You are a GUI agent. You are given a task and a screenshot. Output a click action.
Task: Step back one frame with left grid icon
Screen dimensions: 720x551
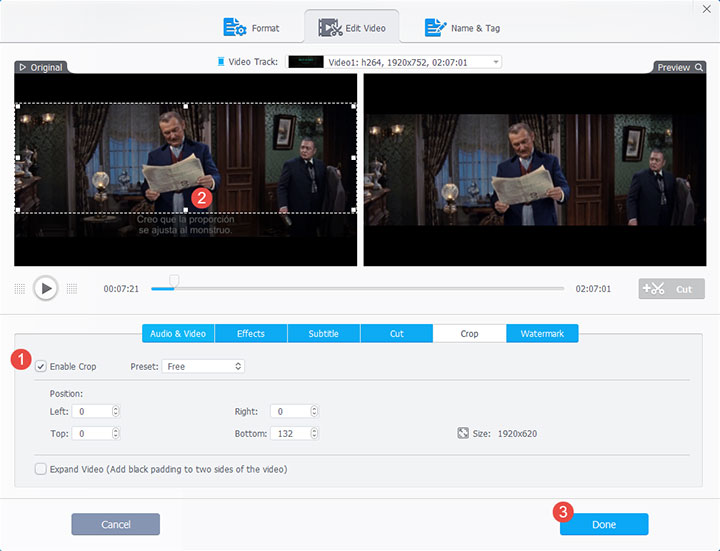[x=20, y=289]
